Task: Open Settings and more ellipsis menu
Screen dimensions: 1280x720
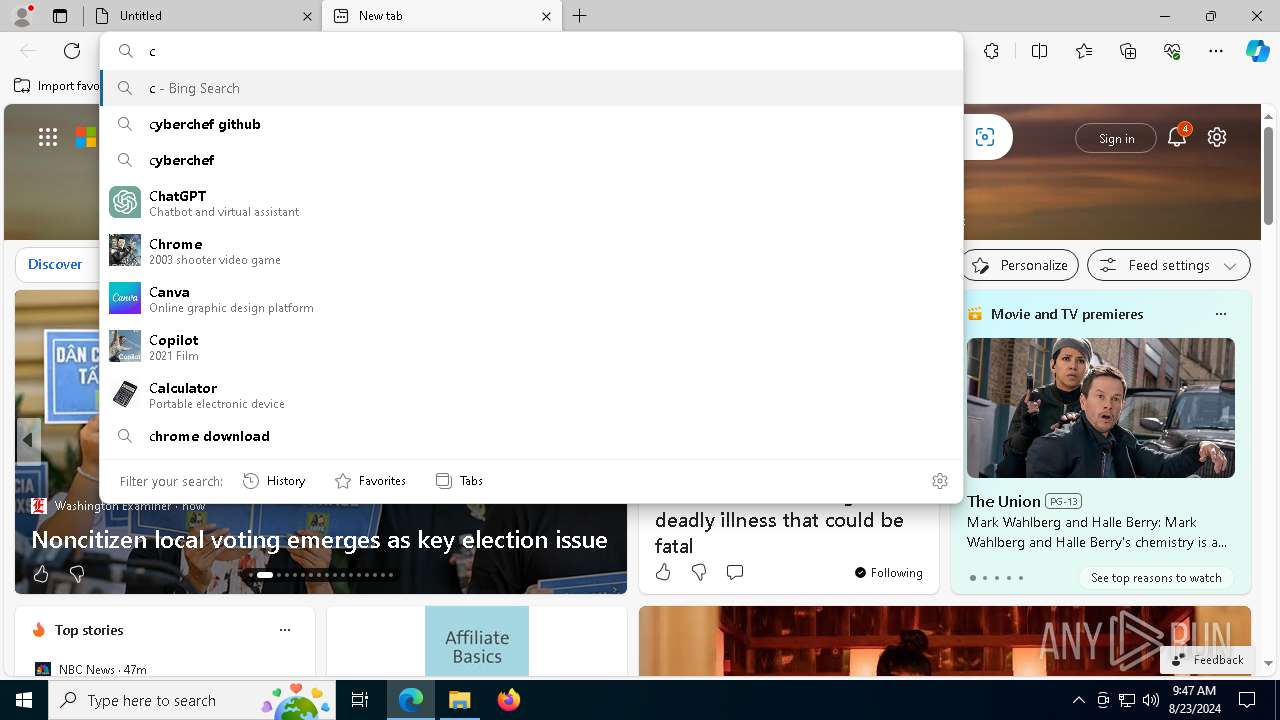Action: [1216, 51]
